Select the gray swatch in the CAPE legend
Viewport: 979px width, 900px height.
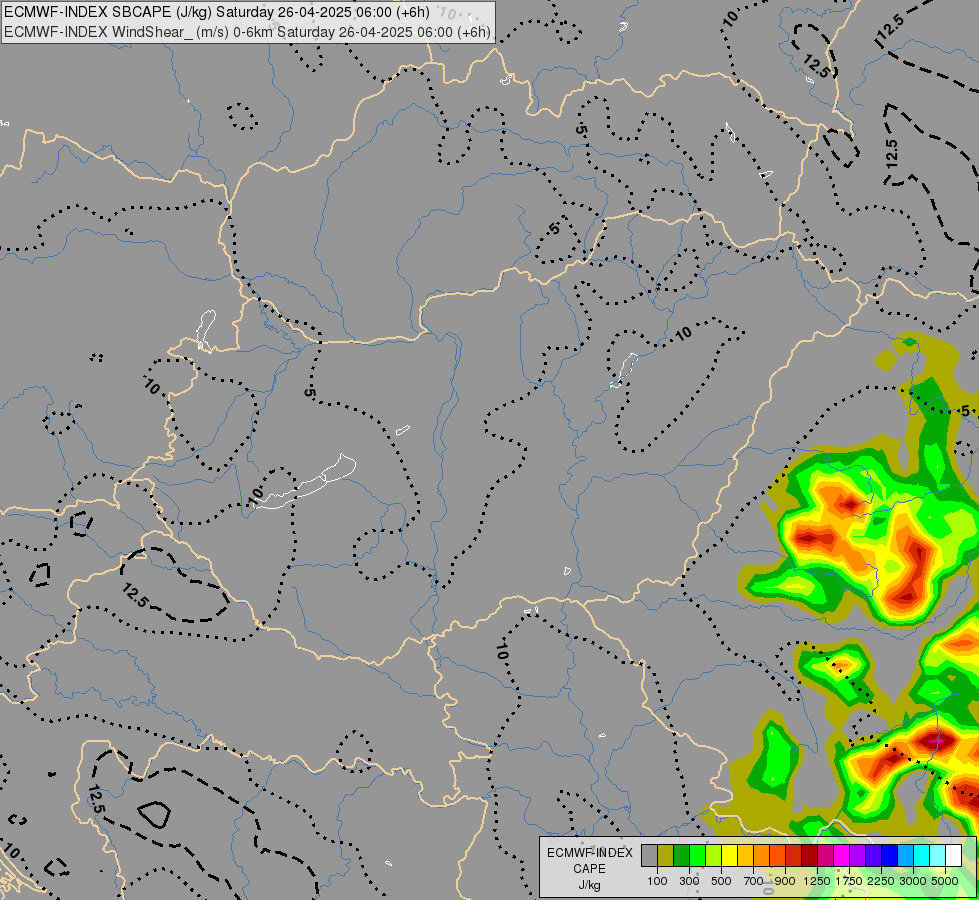[x=649, y=855]
